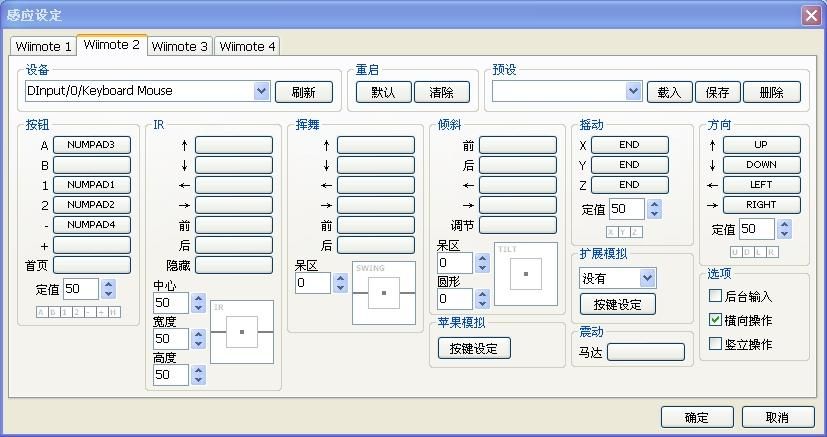Decrease the IR 宽度 width value
Image resolution: width=827 pixels, height=437 pixels.
pyautogui.click(x=198, y=344)
